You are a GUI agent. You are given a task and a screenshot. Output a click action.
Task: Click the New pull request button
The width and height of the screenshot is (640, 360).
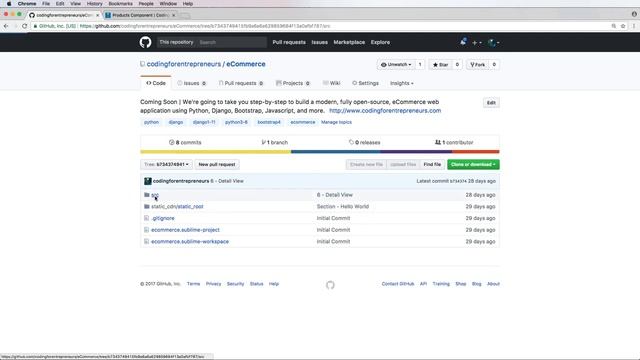point(217,164)
